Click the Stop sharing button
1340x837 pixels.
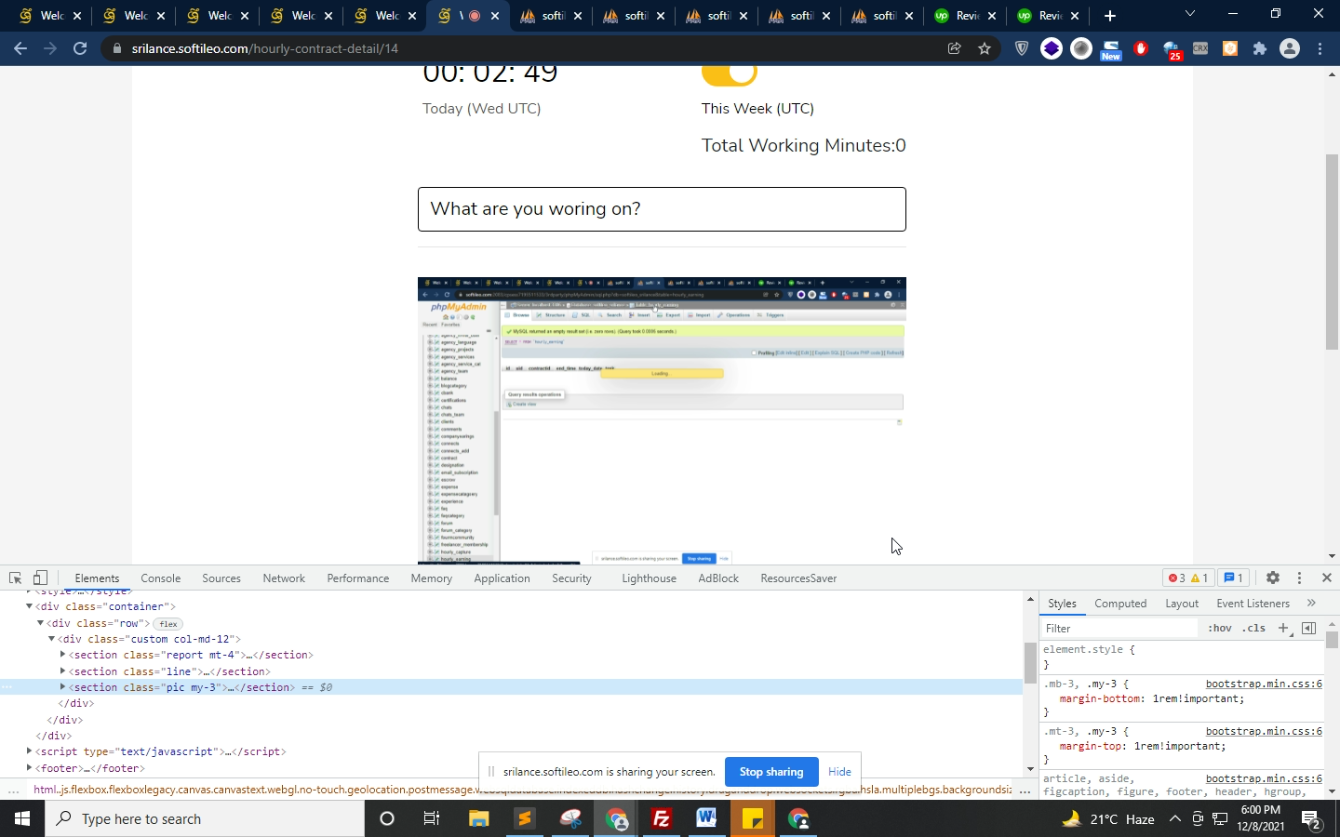point(771,772)
